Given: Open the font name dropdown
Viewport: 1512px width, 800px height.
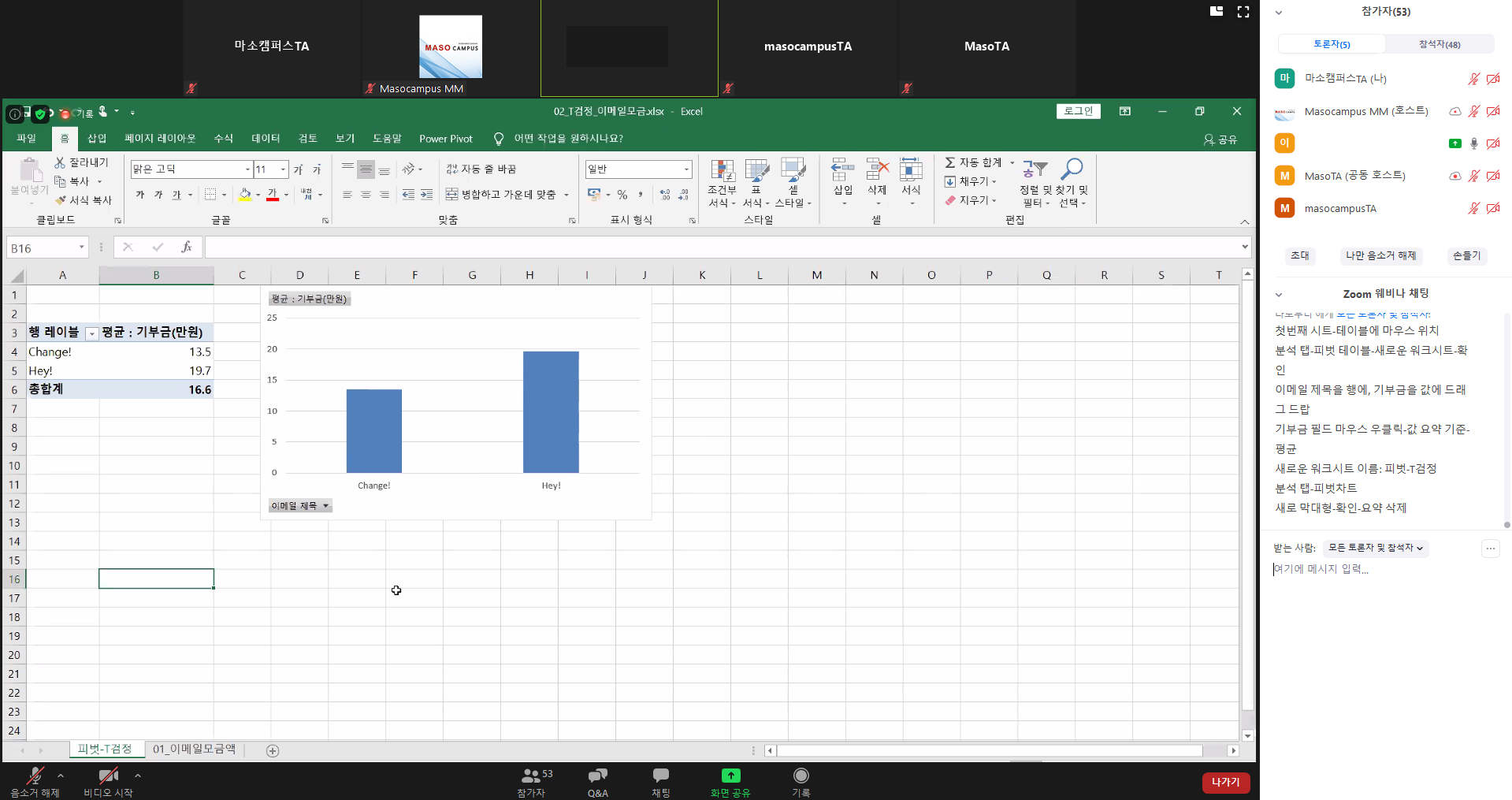Looking at the screenshot, I should click(x=247, y=169).
